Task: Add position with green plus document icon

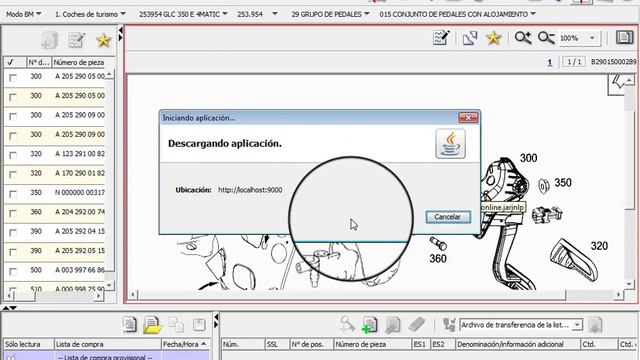Action: pos(369,325)
